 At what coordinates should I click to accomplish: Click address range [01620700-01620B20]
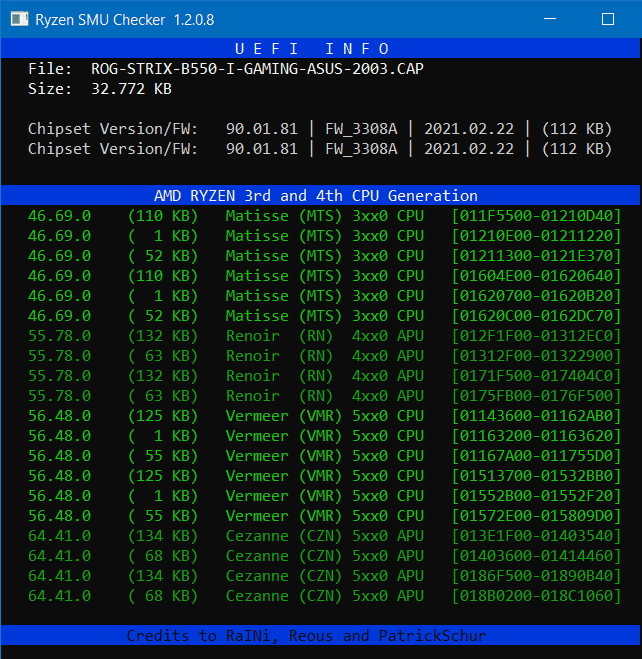(x=537, y=296)
